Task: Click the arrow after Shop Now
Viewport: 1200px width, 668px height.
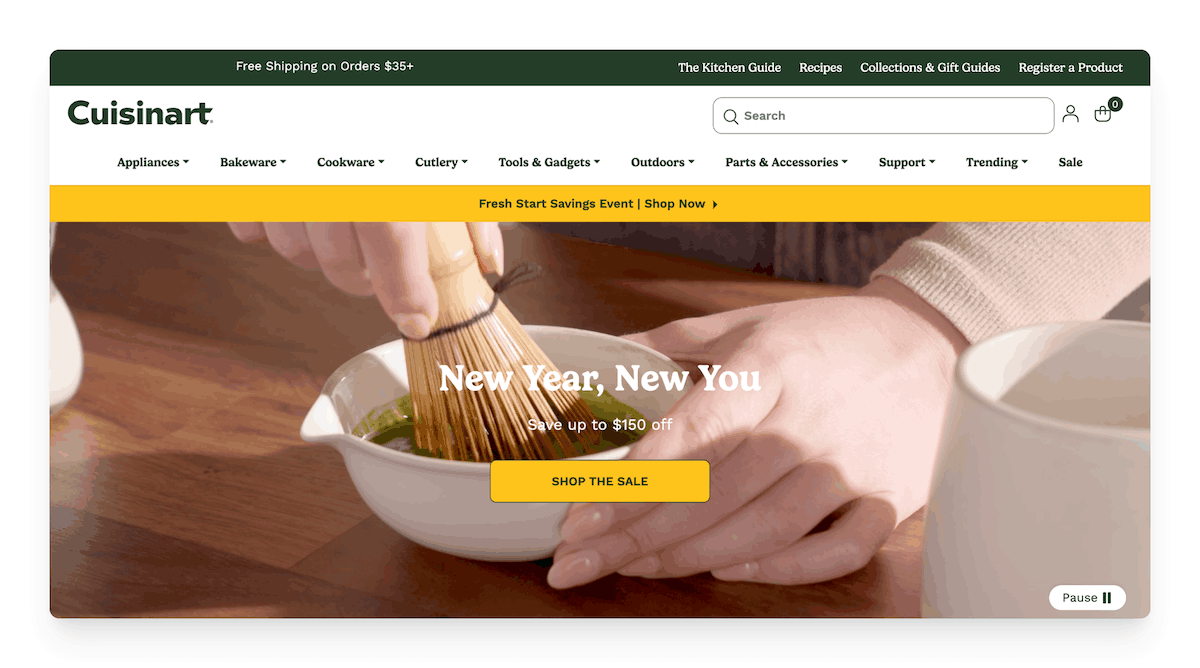Action: 715,204
